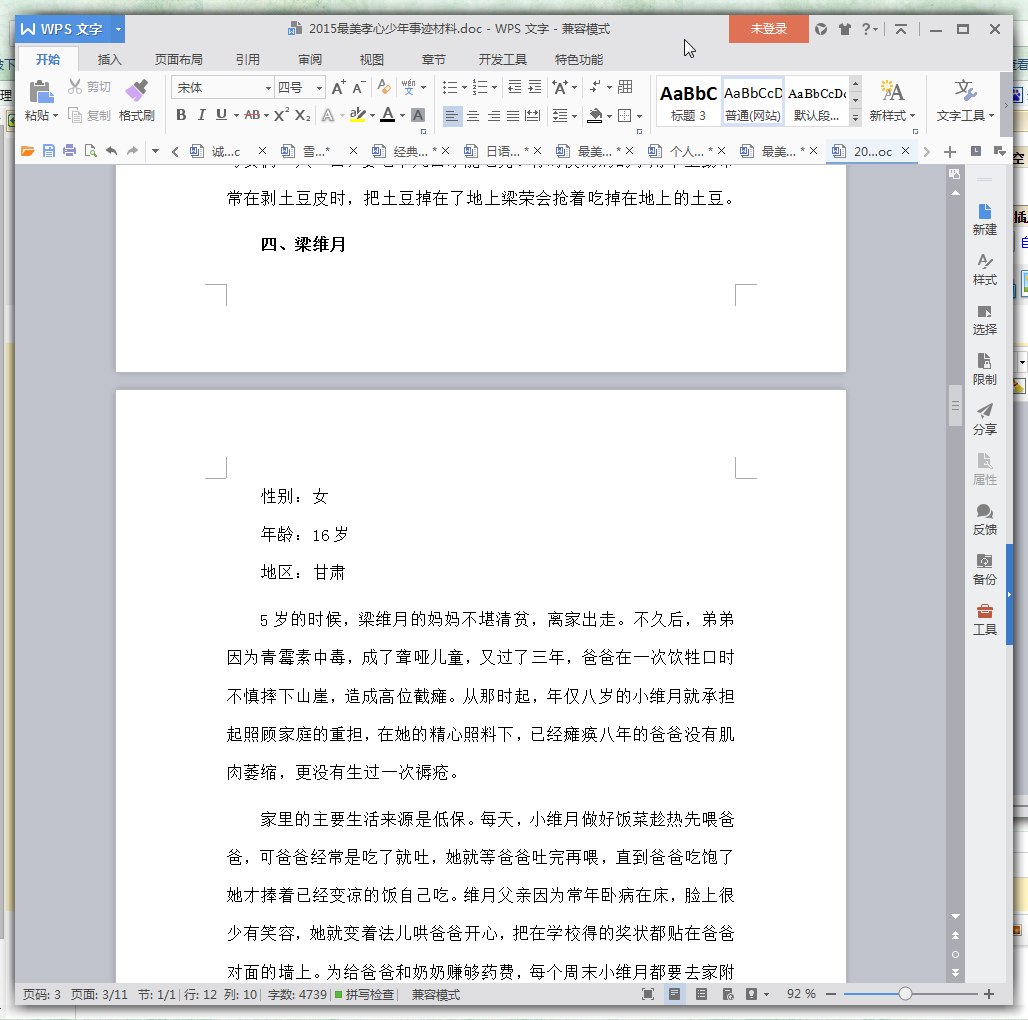Click the 未登录 login button
Image resolution: width=1028 pixels, height=1020 pixels.
tap(768, 29)
